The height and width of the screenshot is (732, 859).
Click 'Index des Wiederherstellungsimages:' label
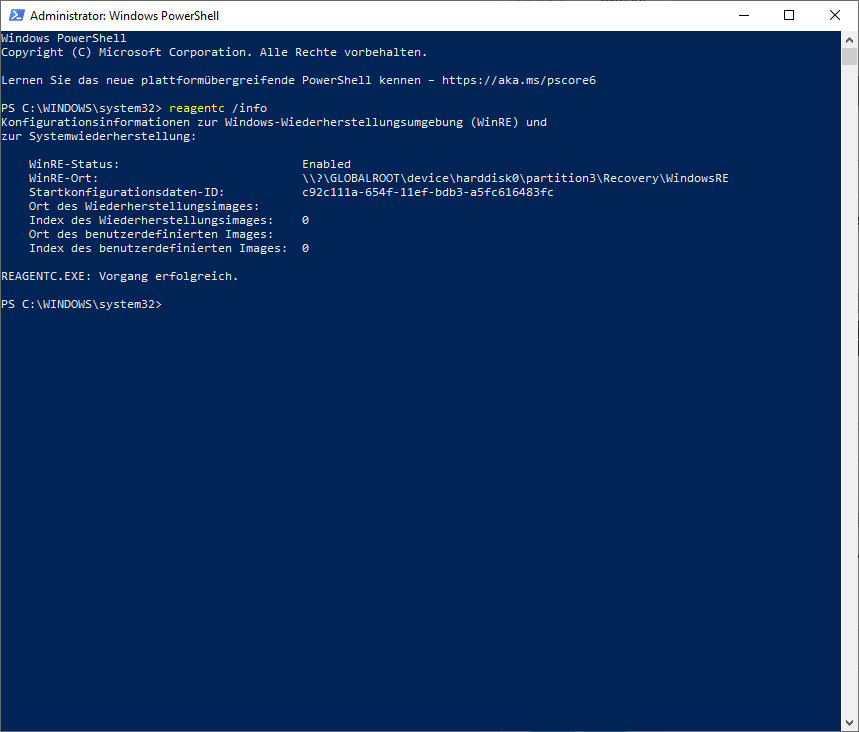tap(151, 220)
